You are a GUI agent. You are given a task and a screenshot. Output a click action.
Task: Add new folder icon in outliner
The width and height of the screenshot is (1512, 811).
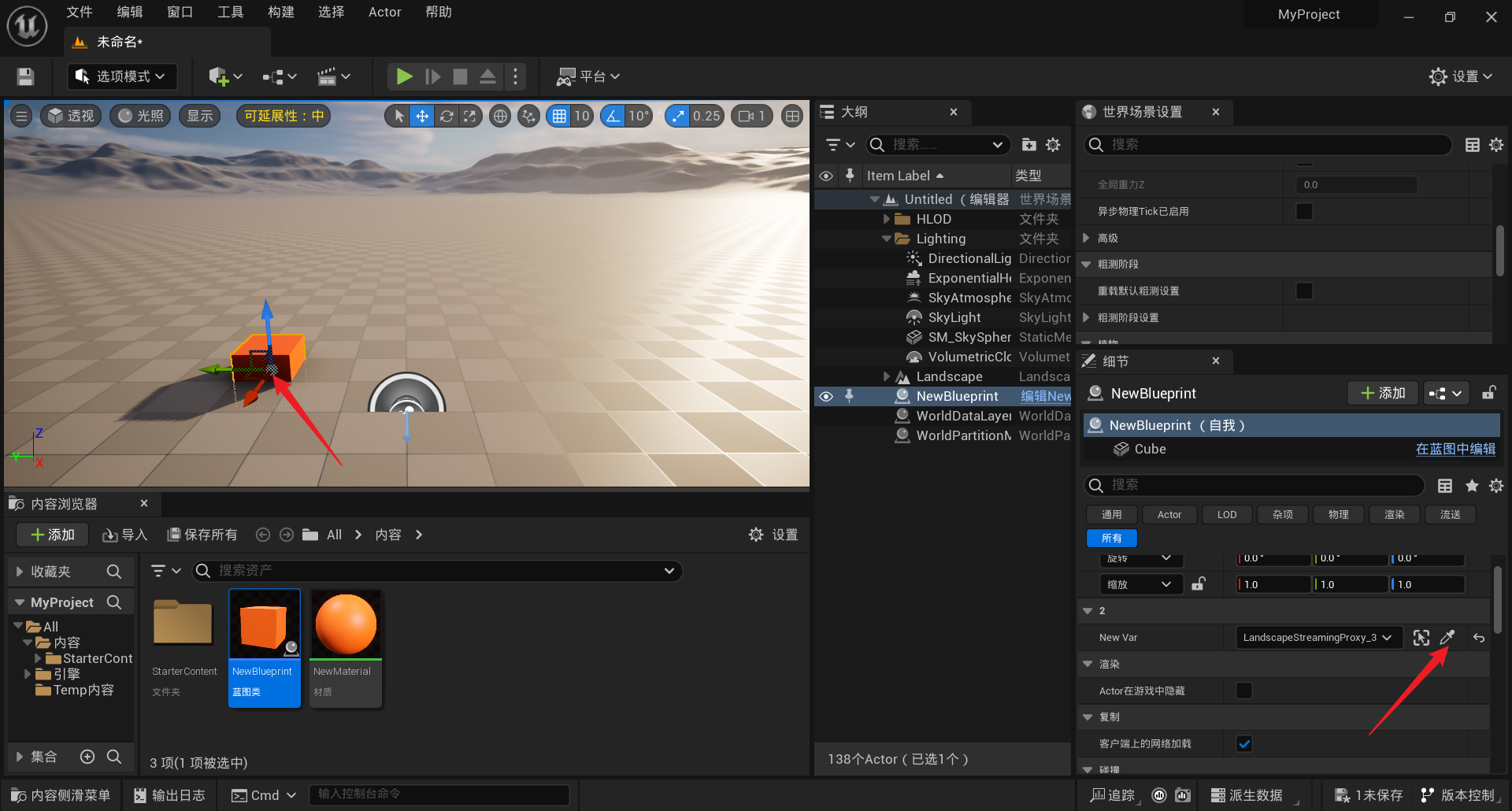[1028, 145]
